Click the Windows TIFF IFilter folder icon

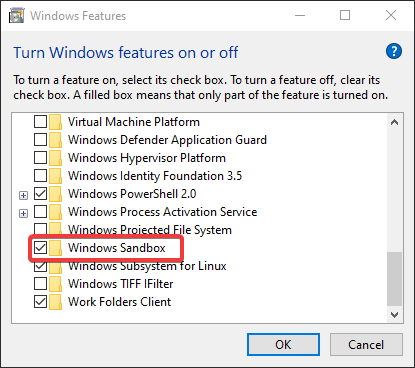(55, 284)
